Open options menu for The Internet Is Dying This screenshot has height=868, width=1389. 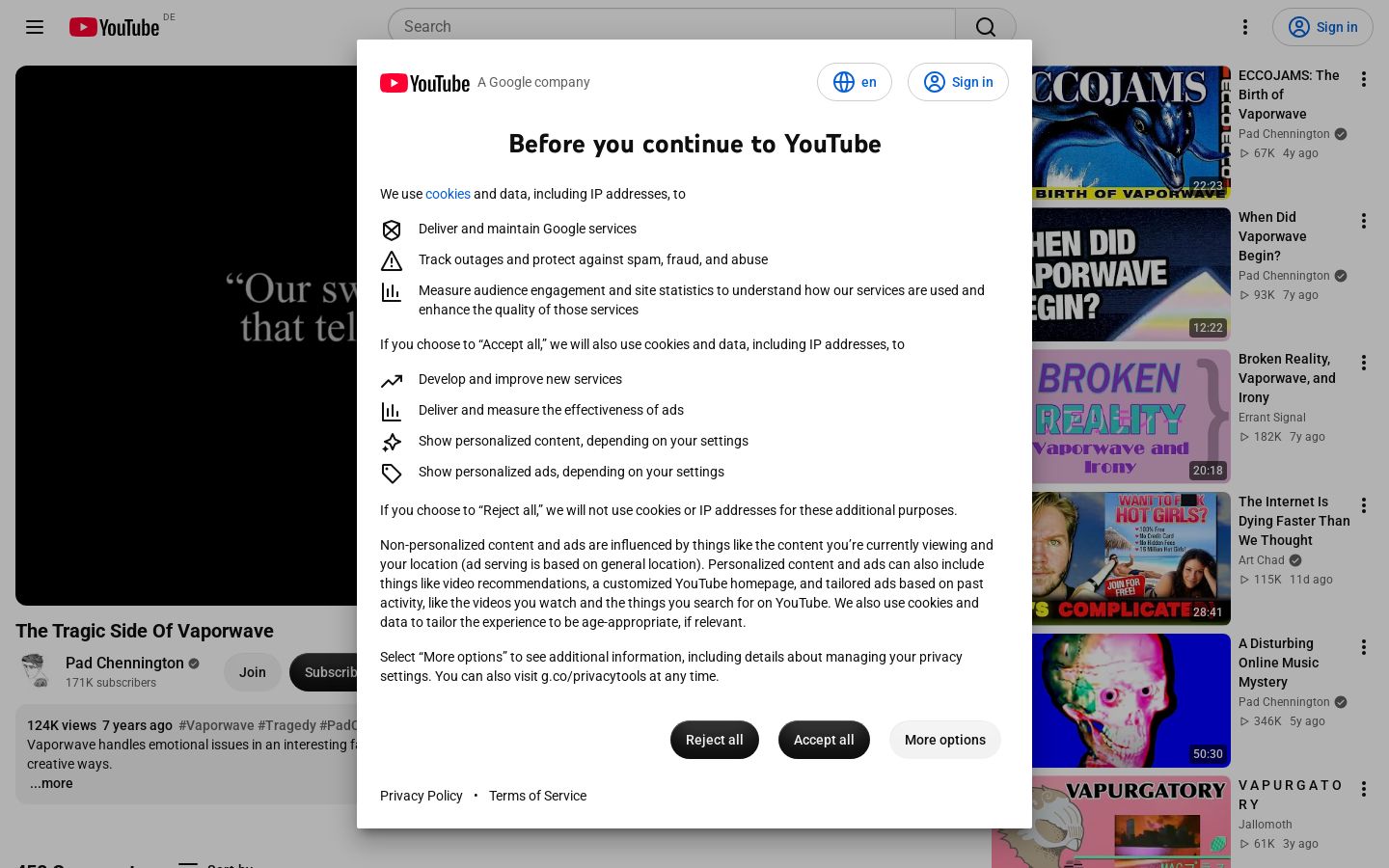point(1364,505)
